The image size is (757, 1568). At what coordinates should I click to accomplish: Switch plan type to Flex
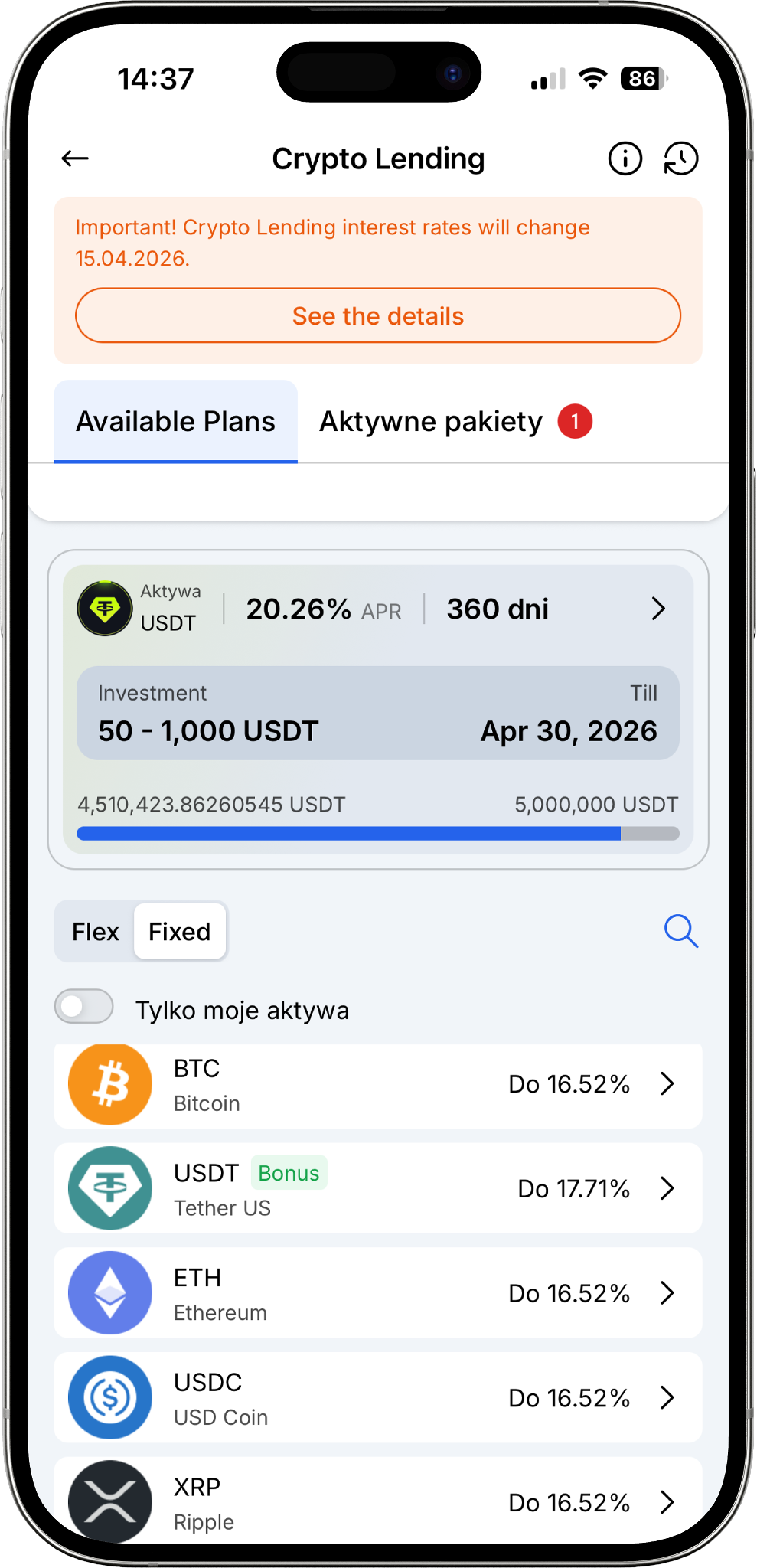tap(96, 932)
